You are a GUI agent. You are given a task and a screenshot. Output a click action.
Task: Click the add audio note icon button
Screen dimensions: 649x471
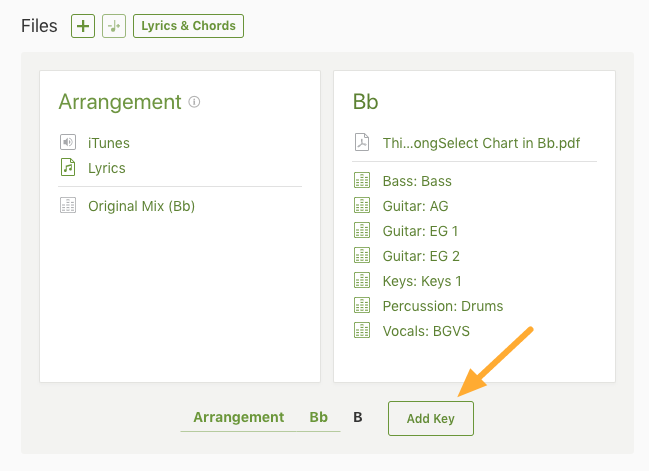tap(114, 26)
